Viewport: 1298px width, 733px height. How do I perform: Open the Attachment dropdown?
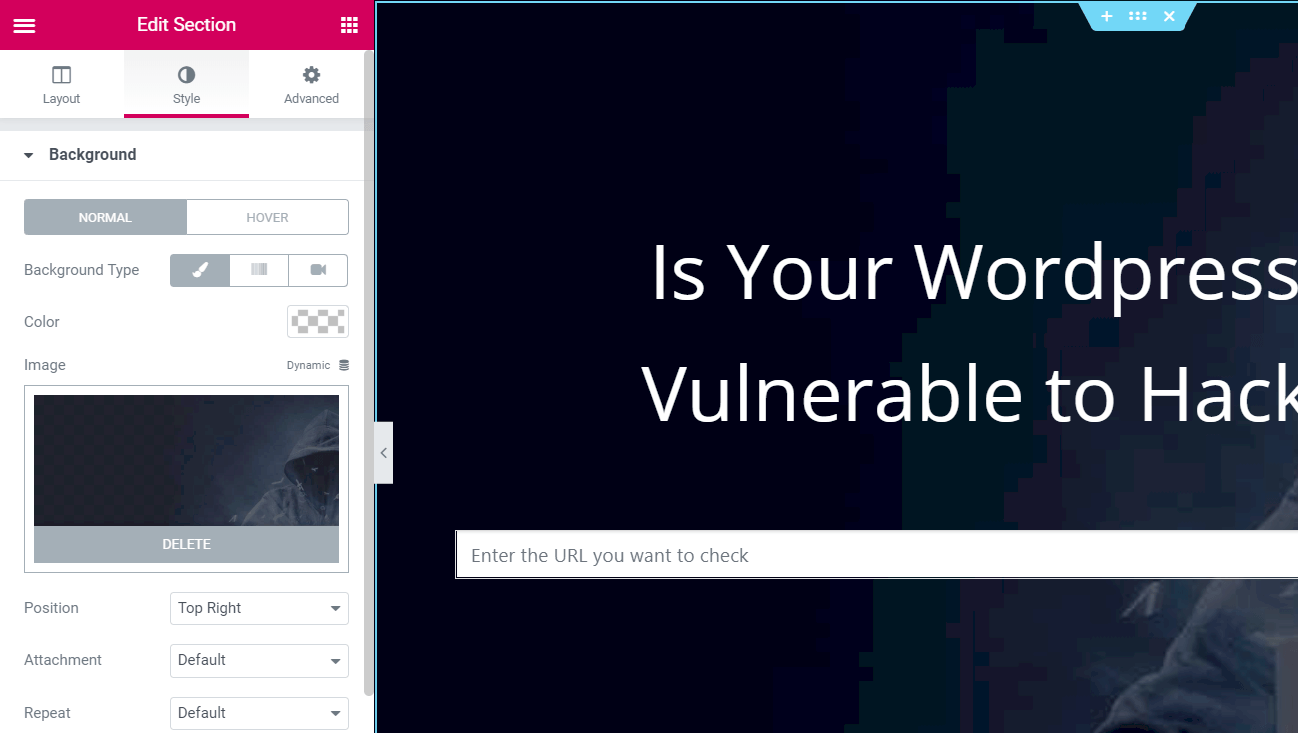pyautogui.click(x=259, y=660)
